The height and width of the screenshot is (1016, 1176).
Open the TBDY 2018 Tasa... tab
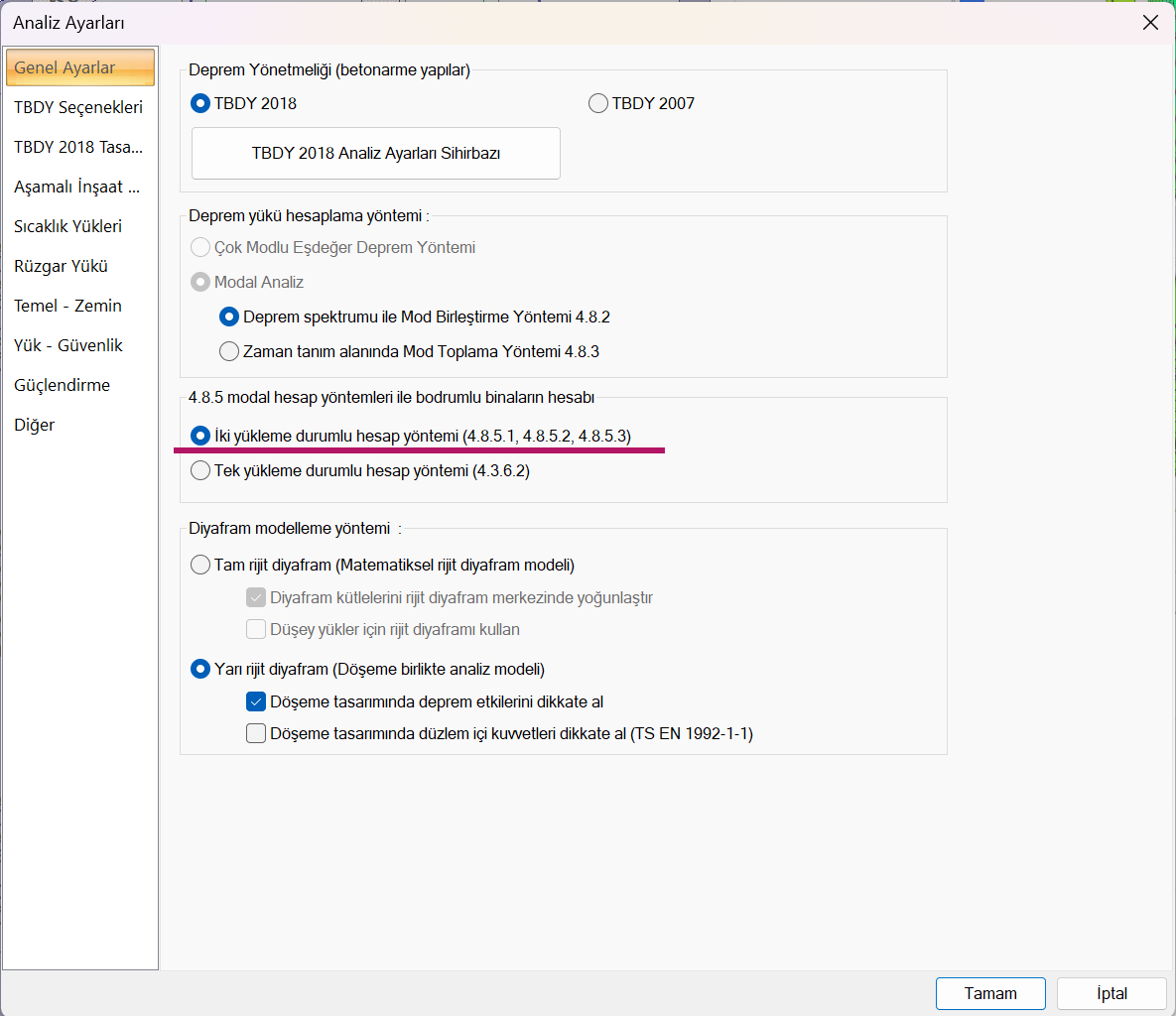80,147
